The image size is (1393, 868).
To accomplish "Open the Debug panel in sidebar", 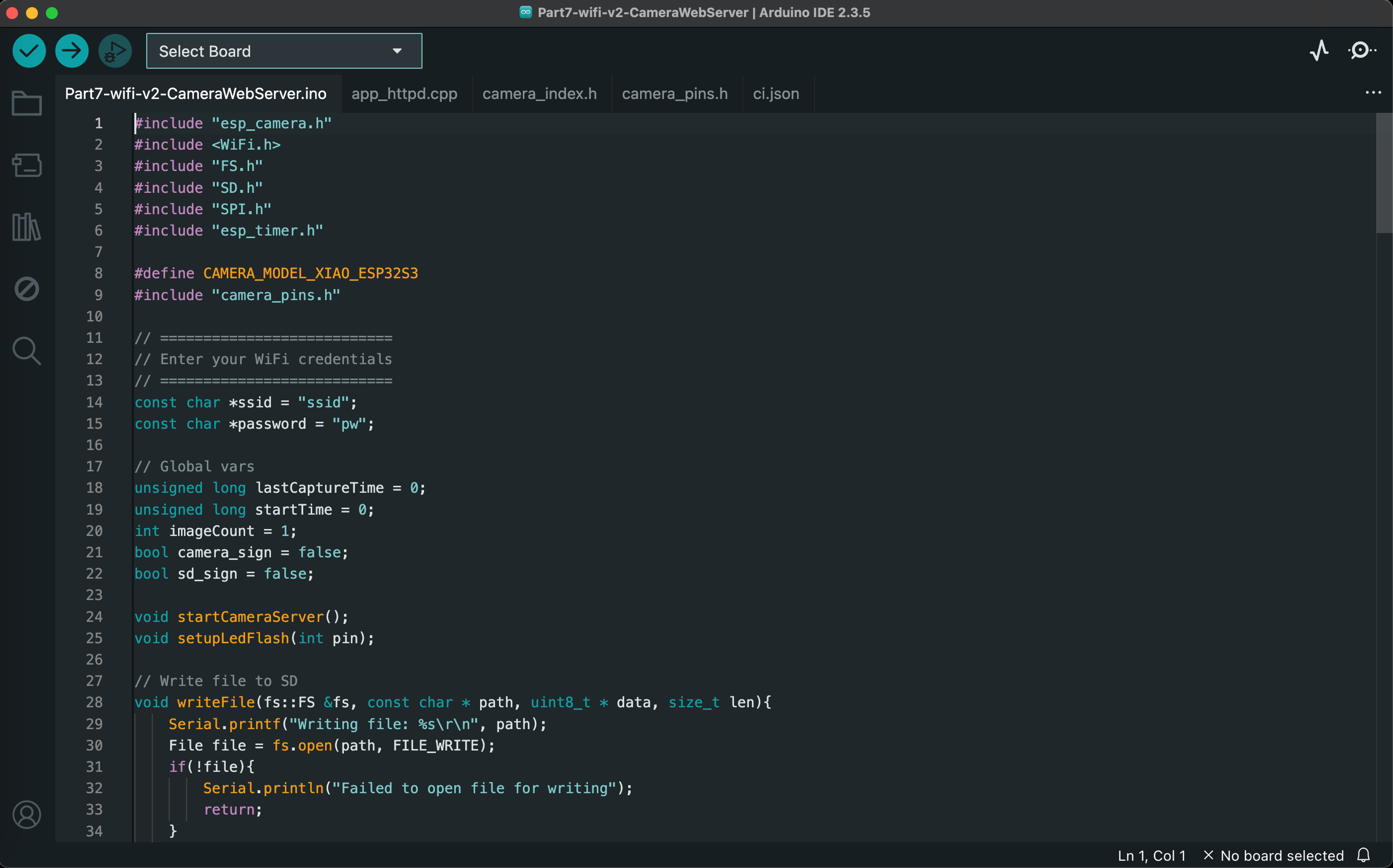I will point(26,288).
